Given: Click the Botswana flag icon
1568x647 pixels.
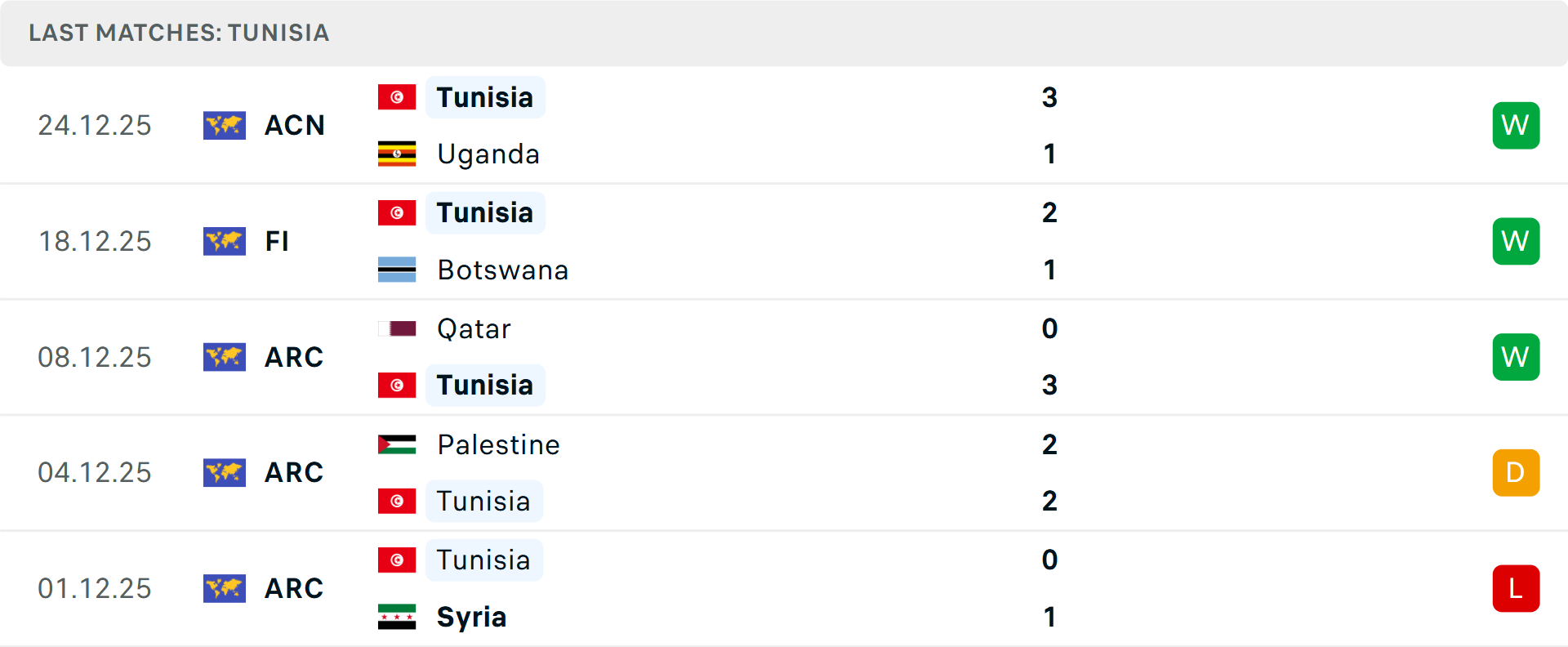Looking at the screenshot, I should pos(397,270).
